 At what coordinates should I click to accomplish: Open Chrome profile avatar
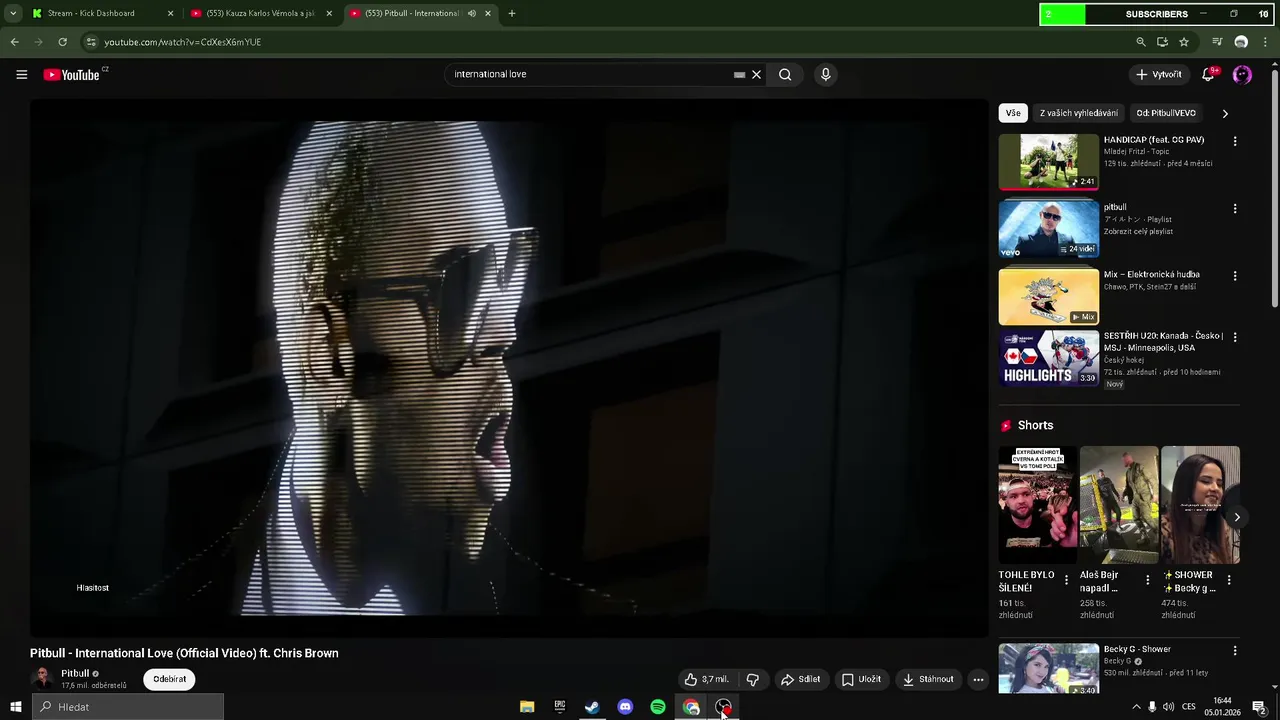point(1241,42)
